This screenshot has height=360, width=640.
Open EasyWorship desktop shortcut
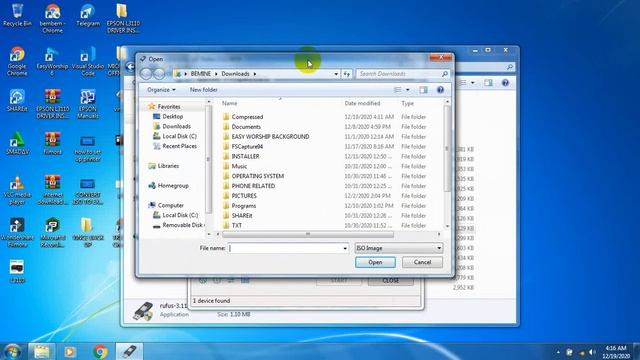tap(52, 61)
